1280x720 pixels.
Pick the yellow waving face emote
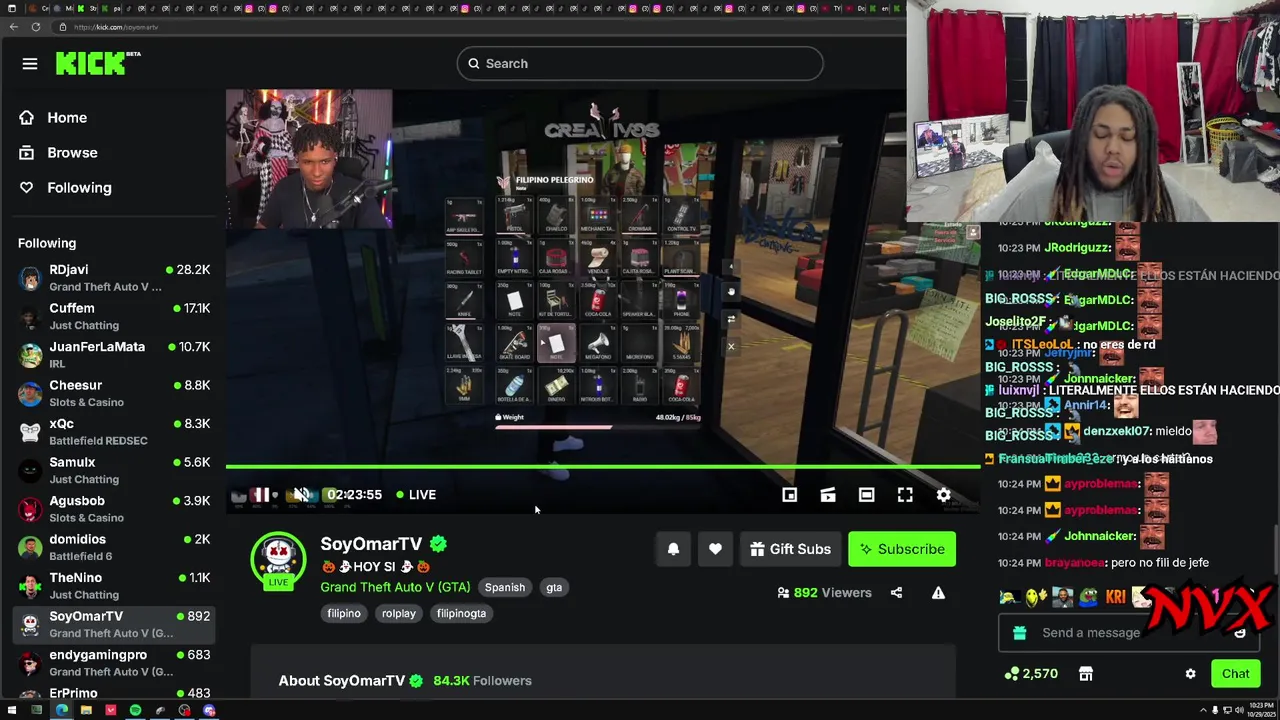[x=1035, y=597]
